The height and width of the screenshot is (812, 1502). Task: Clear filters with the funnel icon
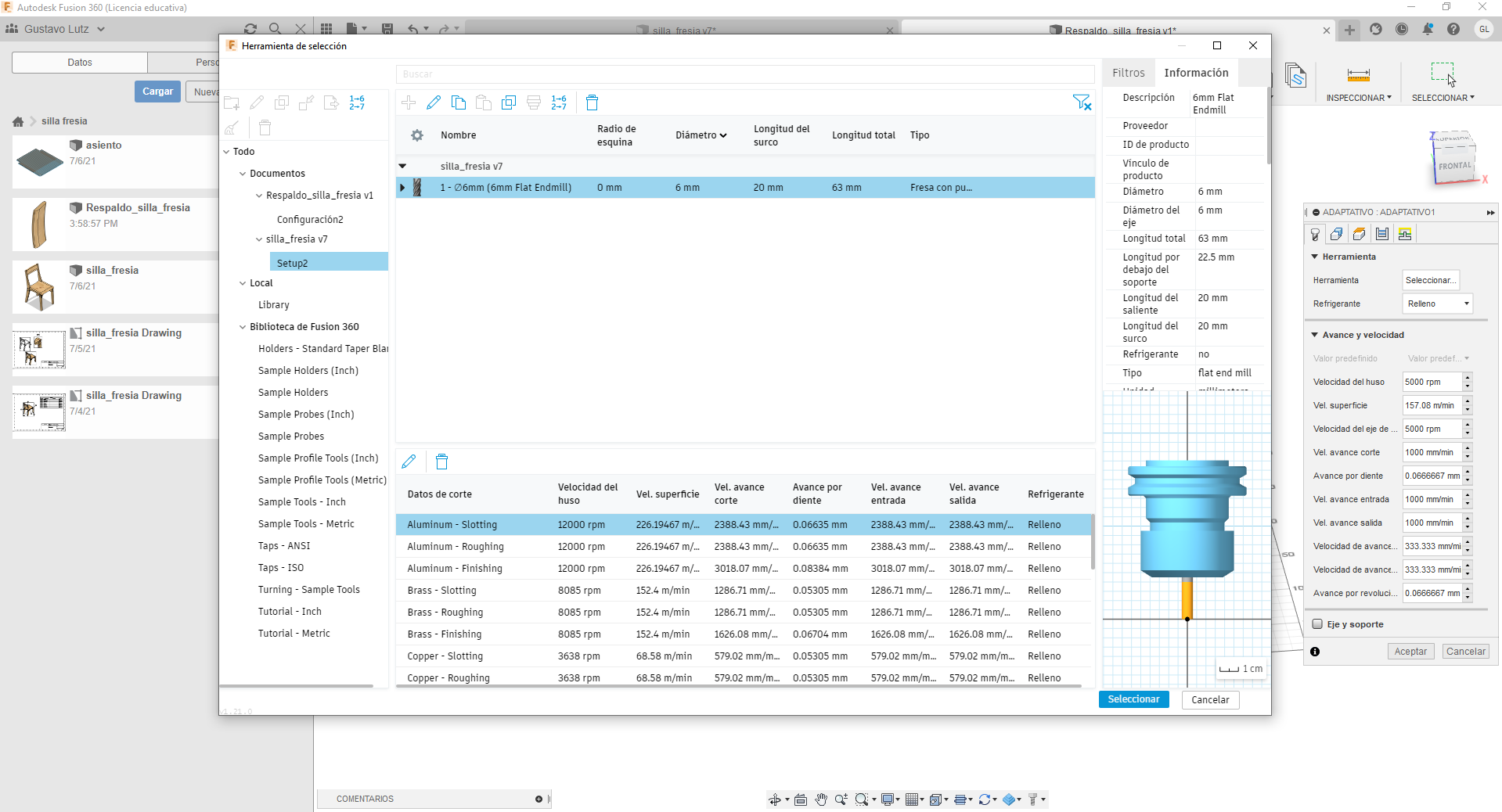[1082, 102]
